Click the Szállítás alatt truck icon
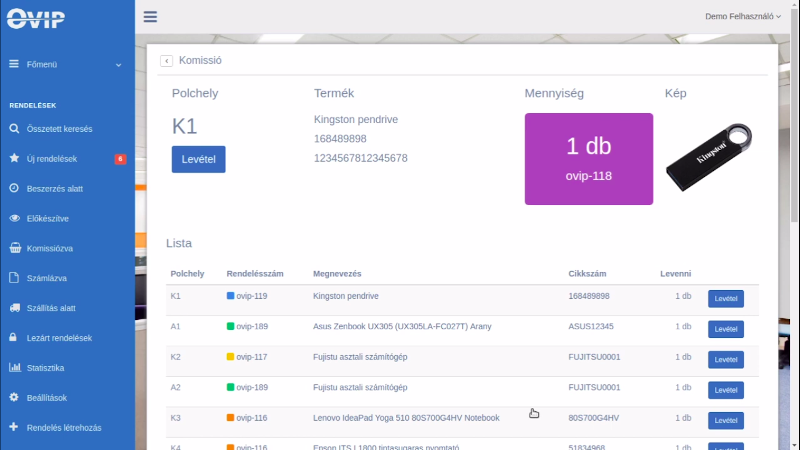 [15, 308]
